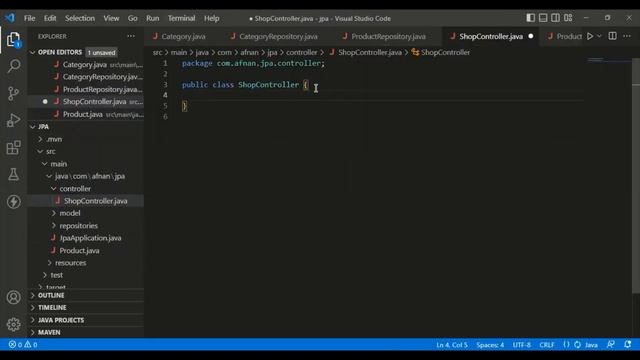Click the feedback icon in status bar
This screenshot has width=640, height=360.
(x=611, y=344)
